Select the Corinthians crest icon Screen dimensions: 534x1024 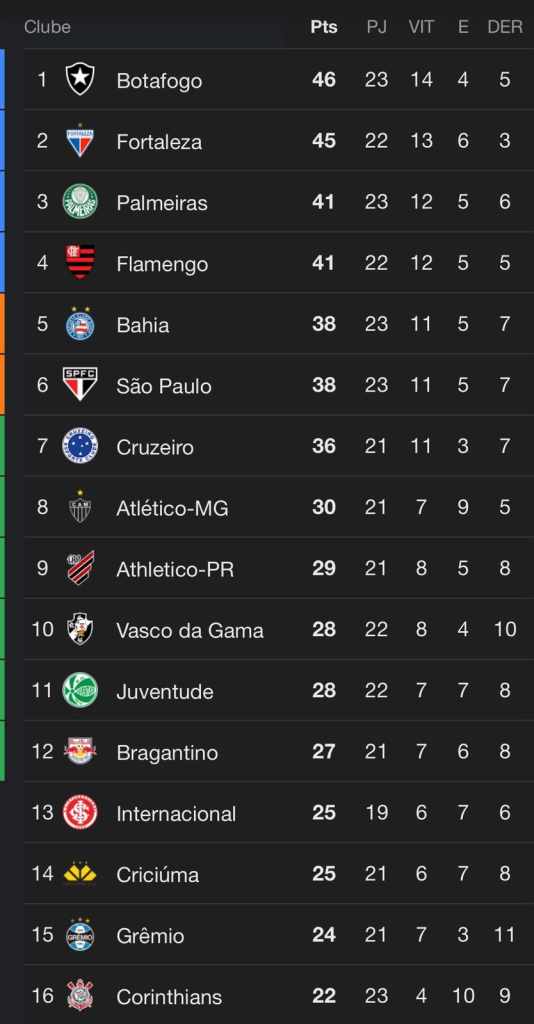click(80, 996)
